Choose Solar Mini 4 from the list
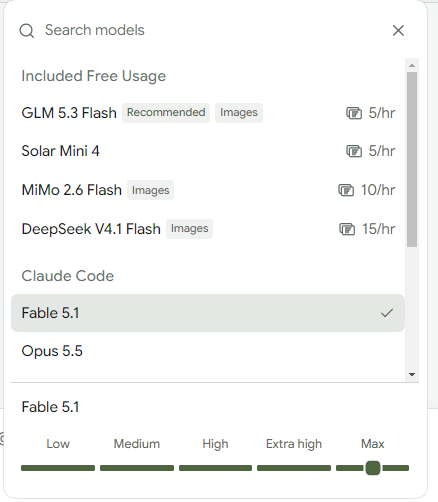This screenshot has width=438, height=502. point(208,151)
